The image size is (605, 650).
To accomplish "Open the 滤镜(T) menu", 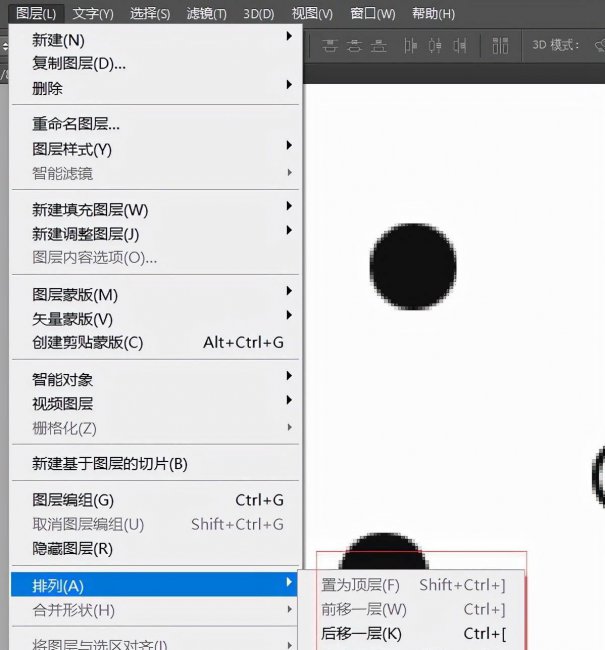I will 206,14.
